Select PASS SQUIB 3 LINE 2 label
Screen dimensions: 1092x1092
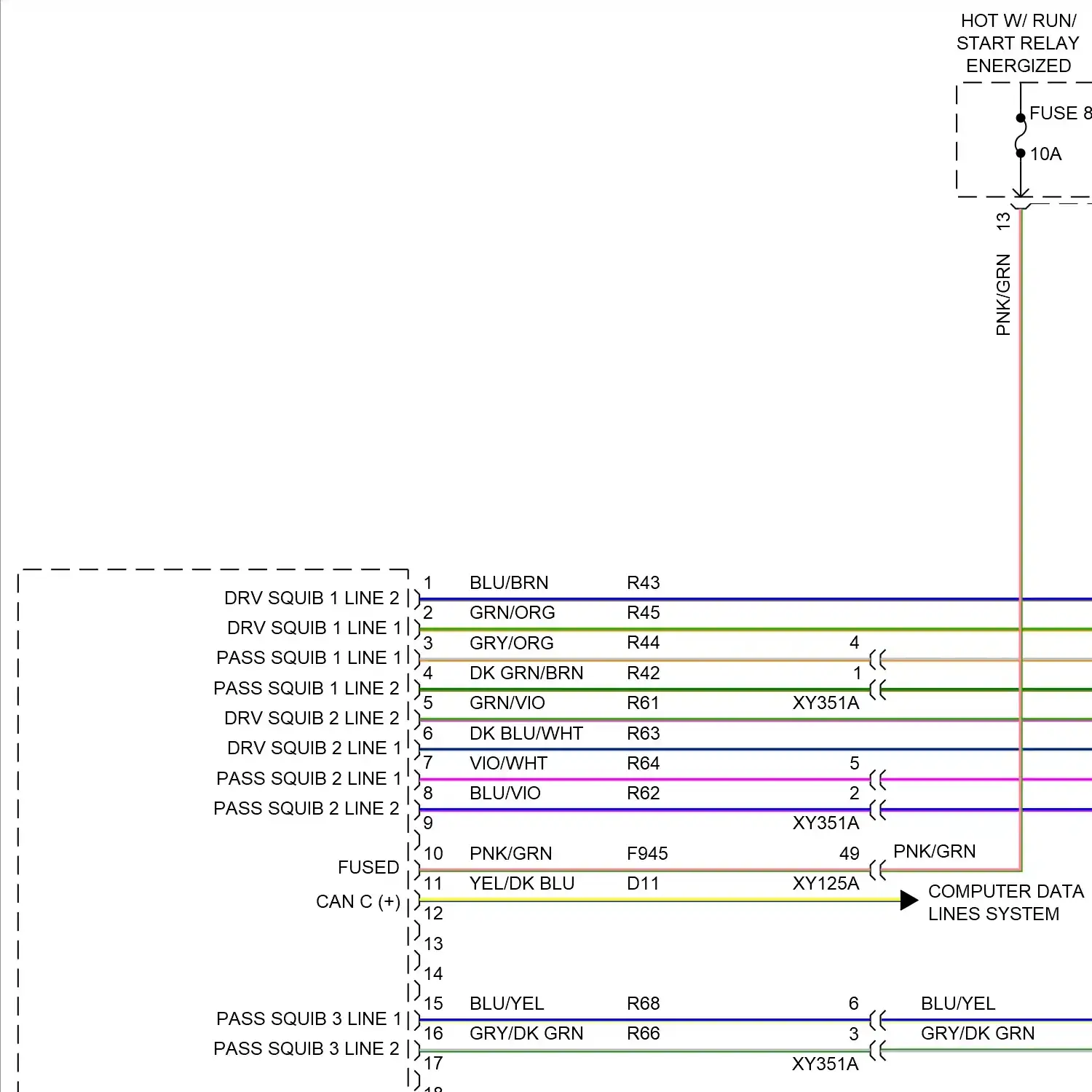click(306, 1049)
